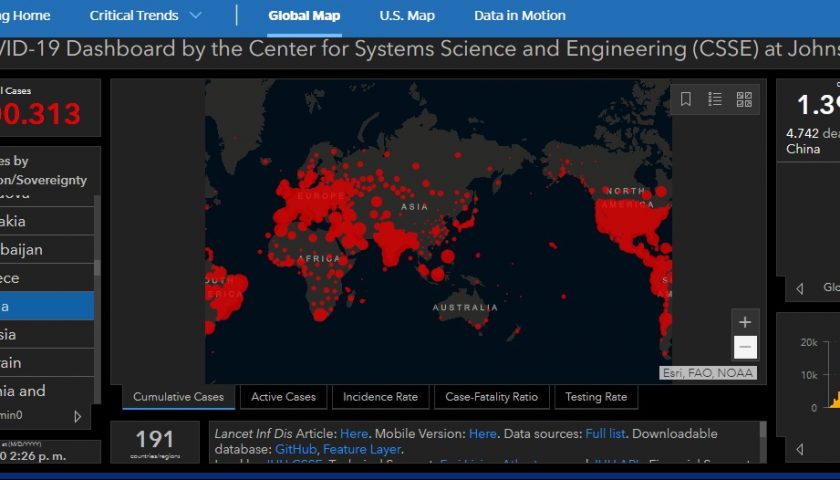Show Active Cases on the map
Screen dimensions: 840x480
(283, 397)
